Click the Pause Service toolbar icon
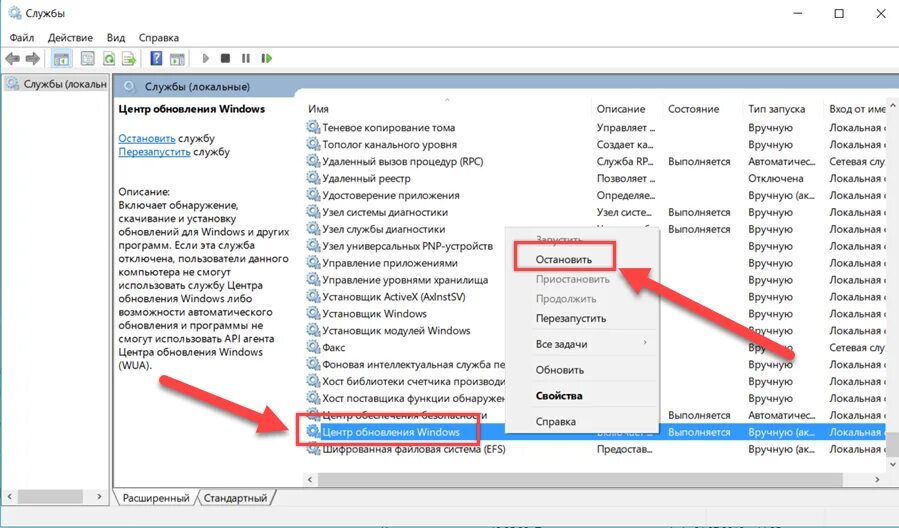899x528 pixels. pos(246,58)
